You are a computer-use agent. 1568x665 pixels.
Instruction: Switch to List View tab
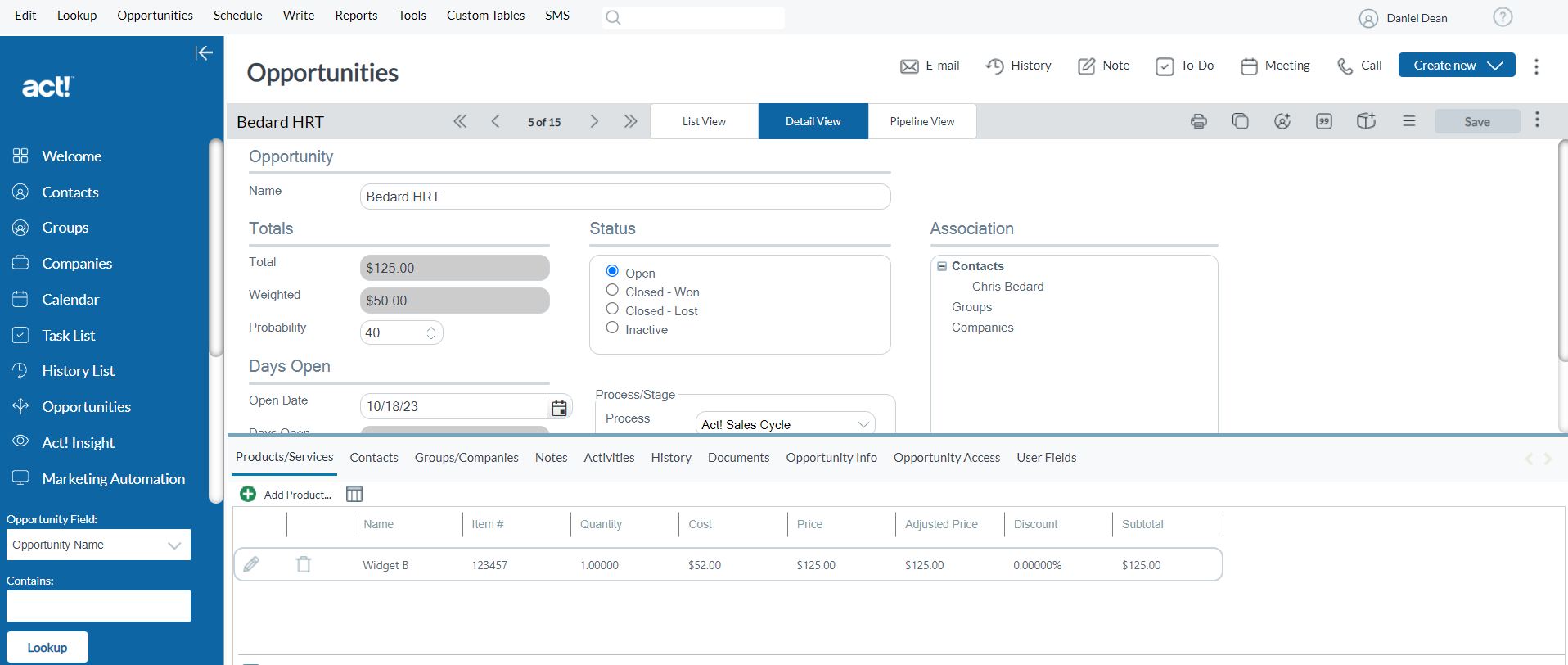click(x=704, y=121)
